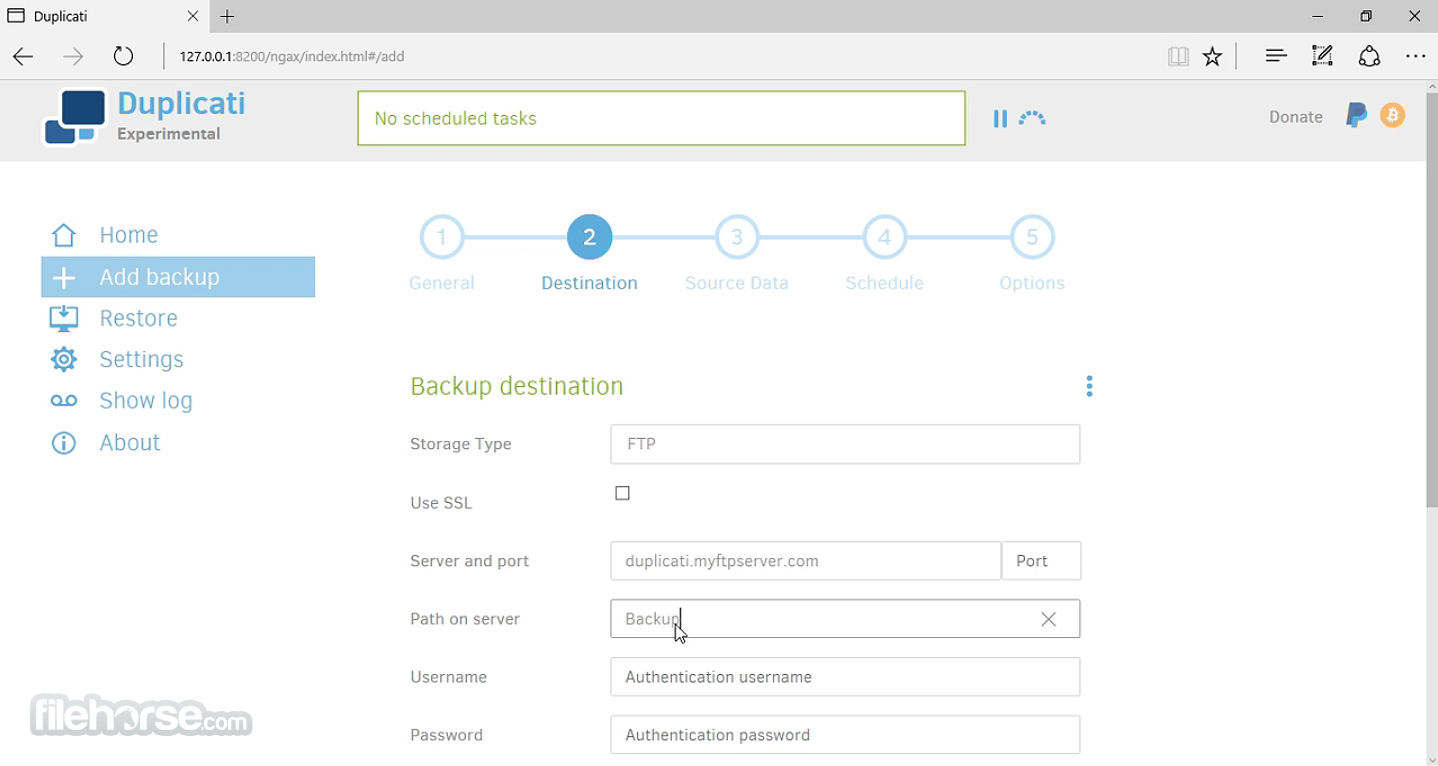Select wizard step 2 Destination

[589, 238]
